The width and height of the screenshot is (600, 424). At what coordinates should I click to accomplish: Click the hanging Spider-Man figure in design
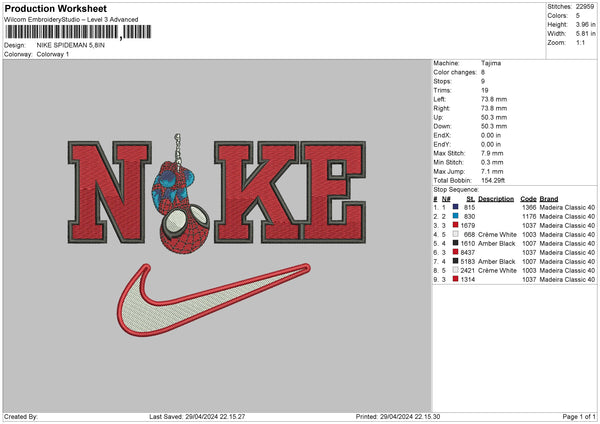[180, 195]
